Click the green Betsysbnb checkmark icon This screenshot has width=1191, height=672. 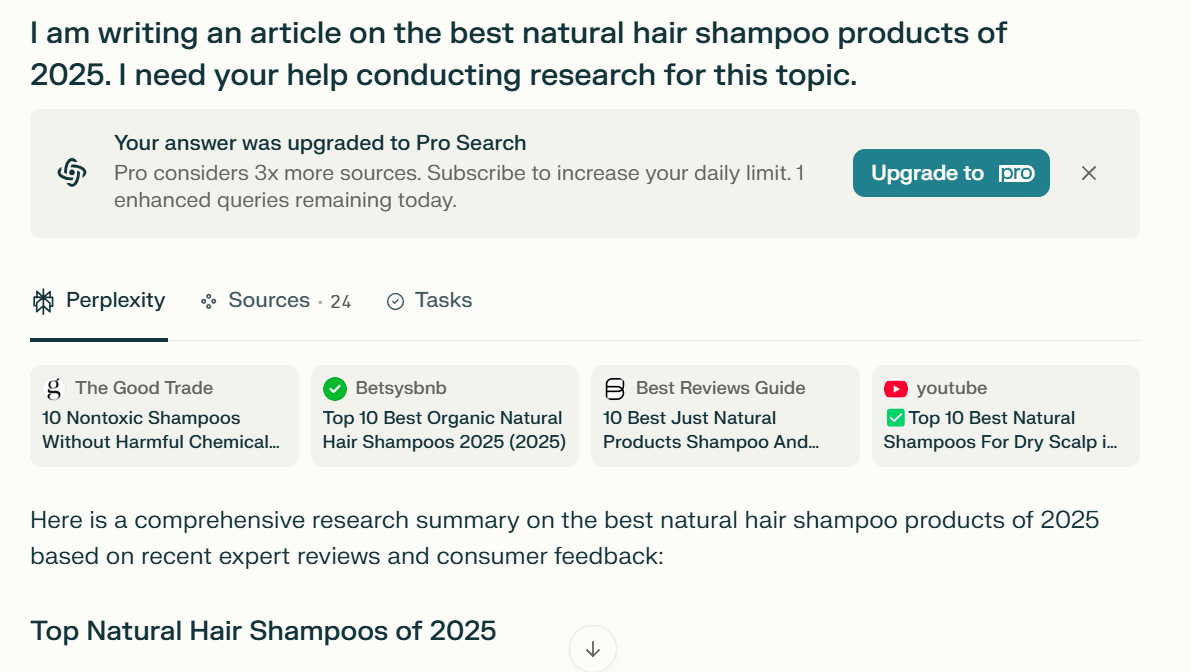coord(335,388)
